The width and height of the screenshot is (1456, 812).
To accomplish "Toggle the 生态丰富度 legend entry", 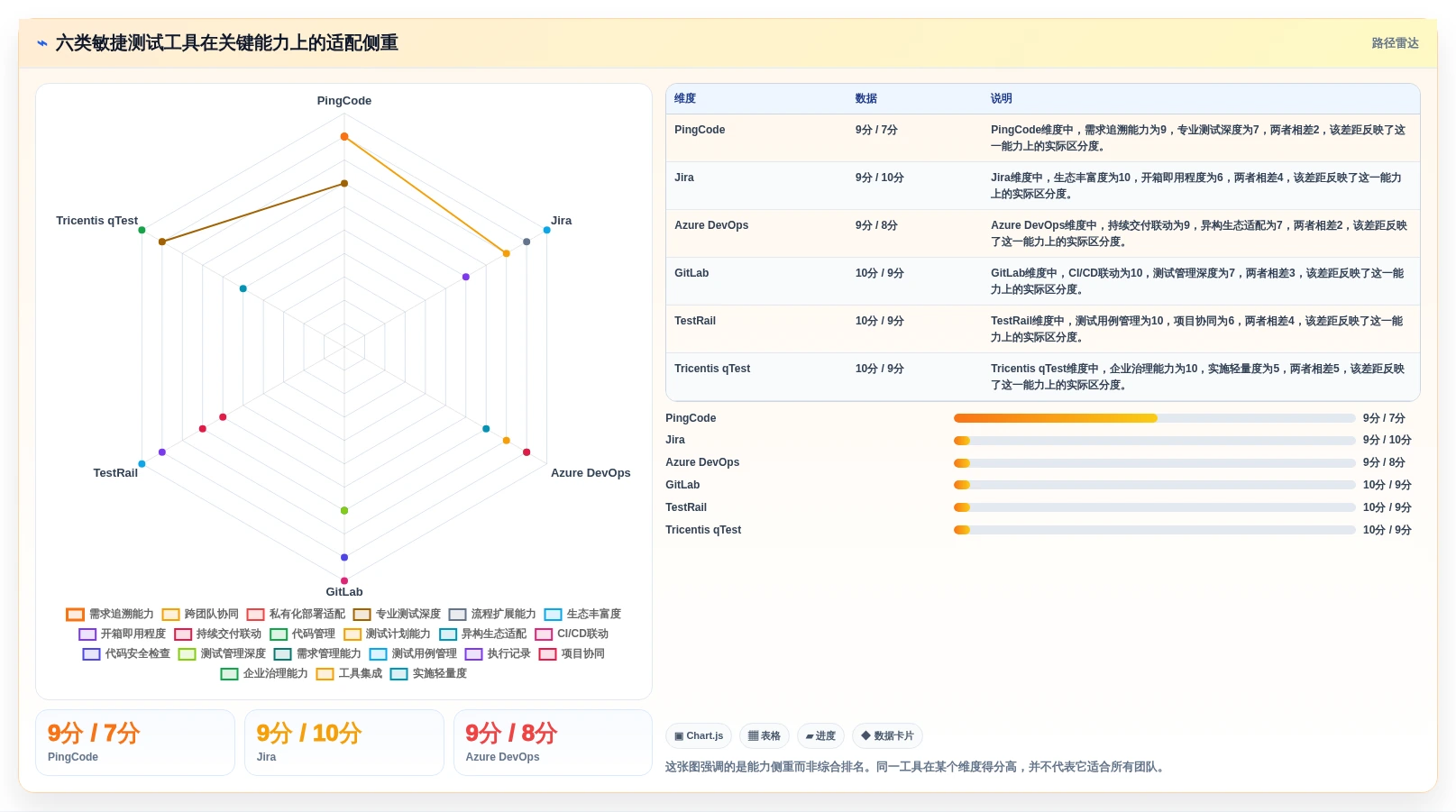I will pos(582,614).
